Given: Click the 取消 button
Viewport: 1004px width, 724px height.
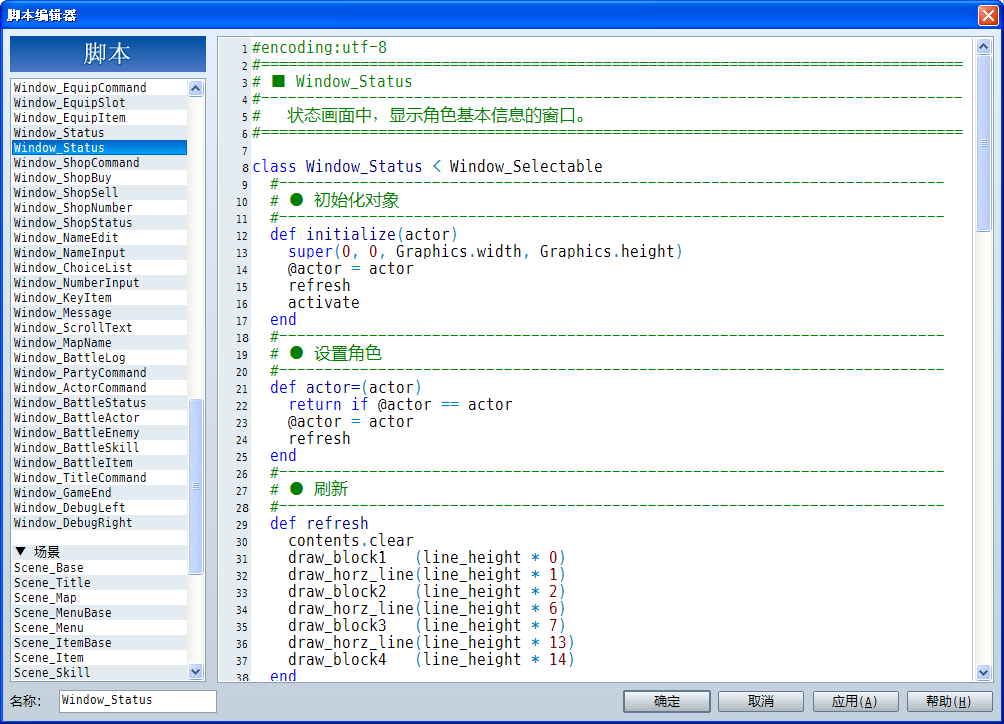Looking at the screenshot, I should 761,701.
